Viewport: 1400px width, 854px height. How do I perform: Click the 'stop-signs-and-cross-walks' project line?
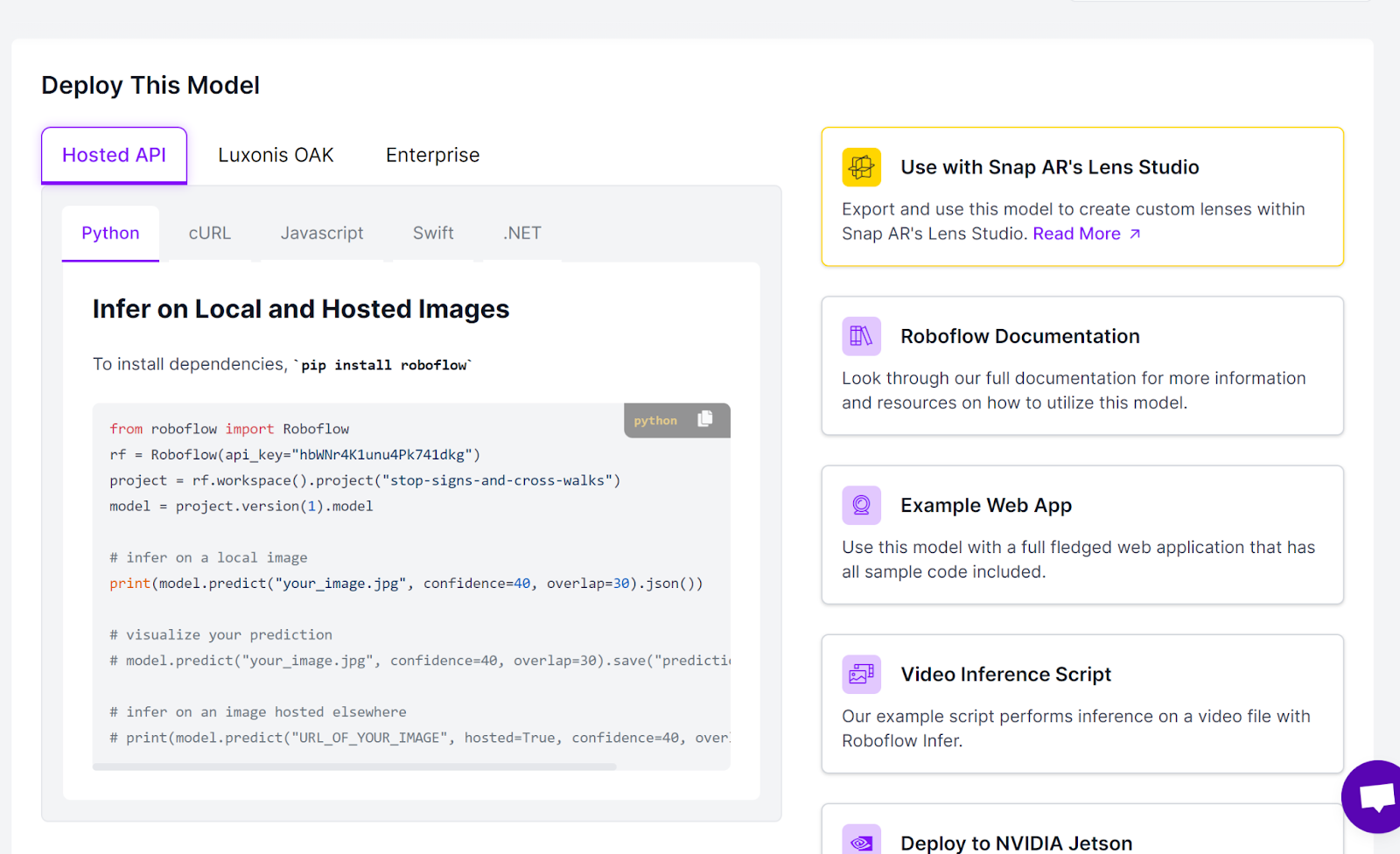point(365,480)
